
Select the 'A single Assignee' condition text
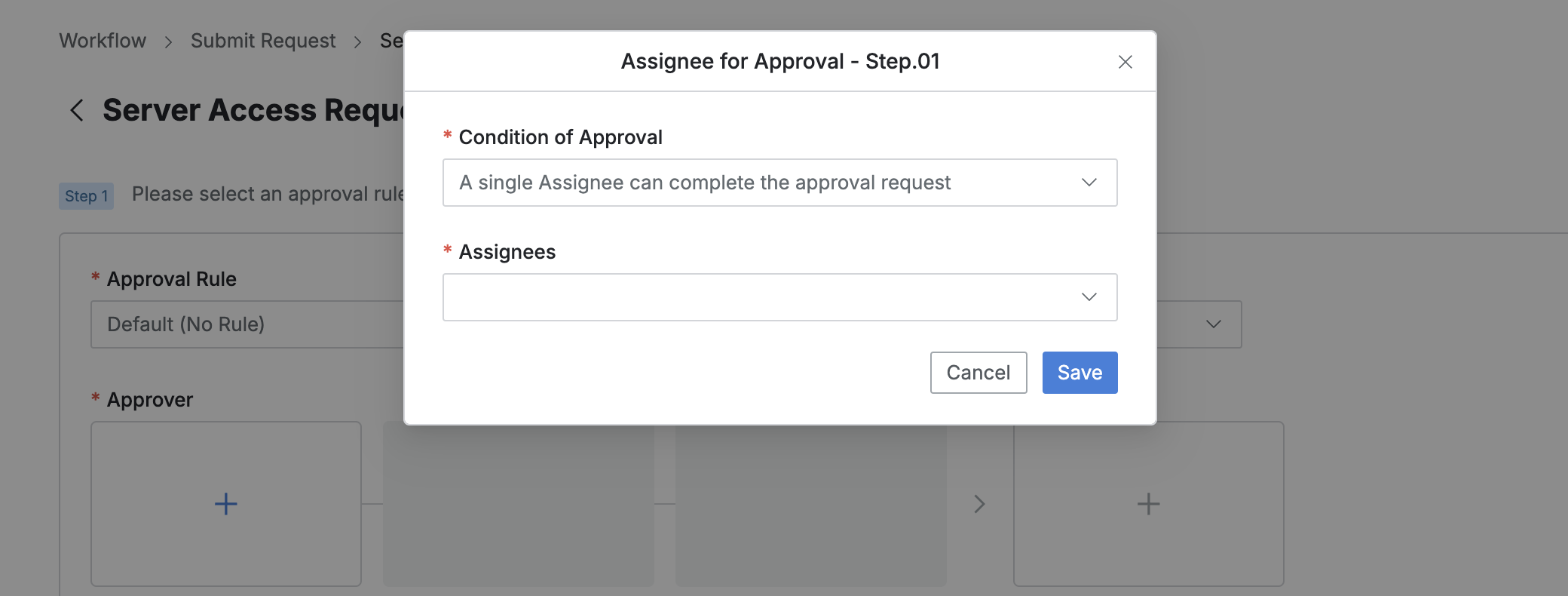click(704, 183)
